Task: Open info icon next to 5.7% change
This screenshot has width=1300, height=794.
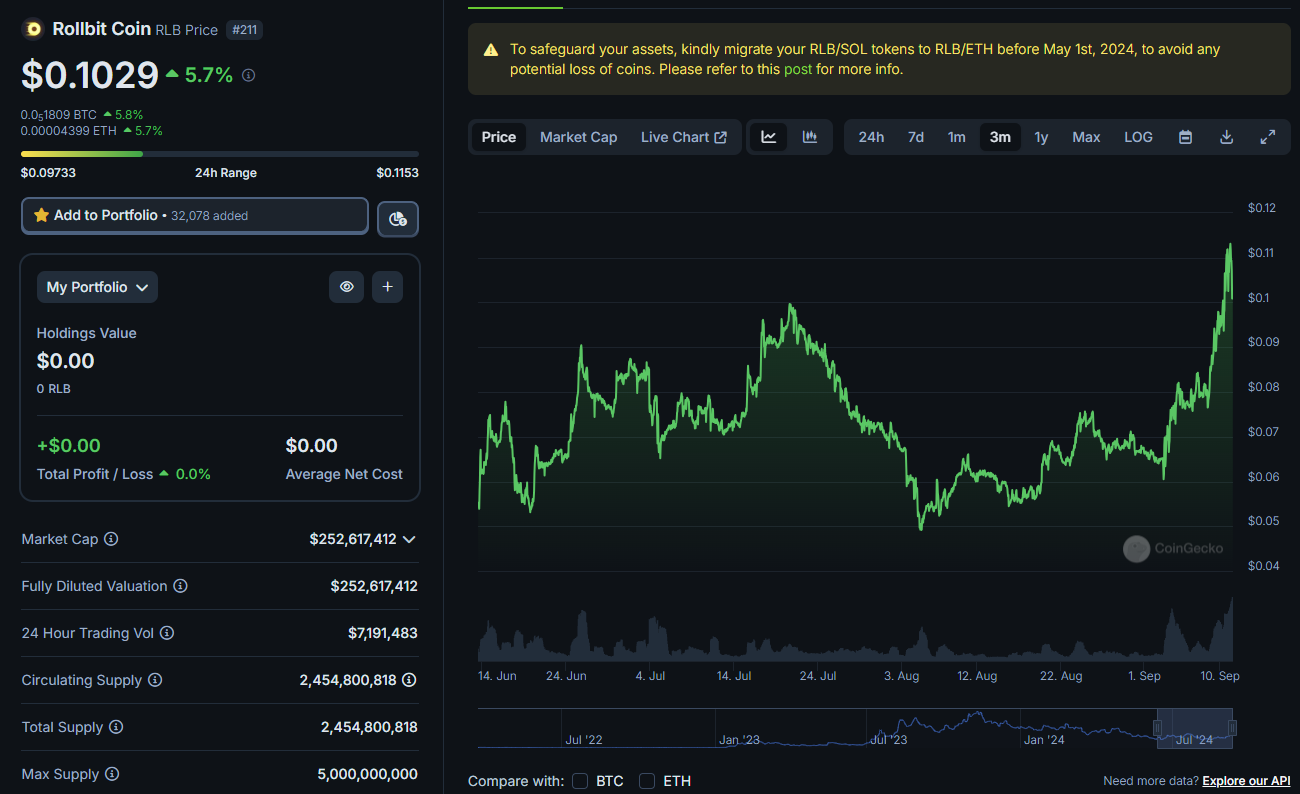Action: pos(249,75)
